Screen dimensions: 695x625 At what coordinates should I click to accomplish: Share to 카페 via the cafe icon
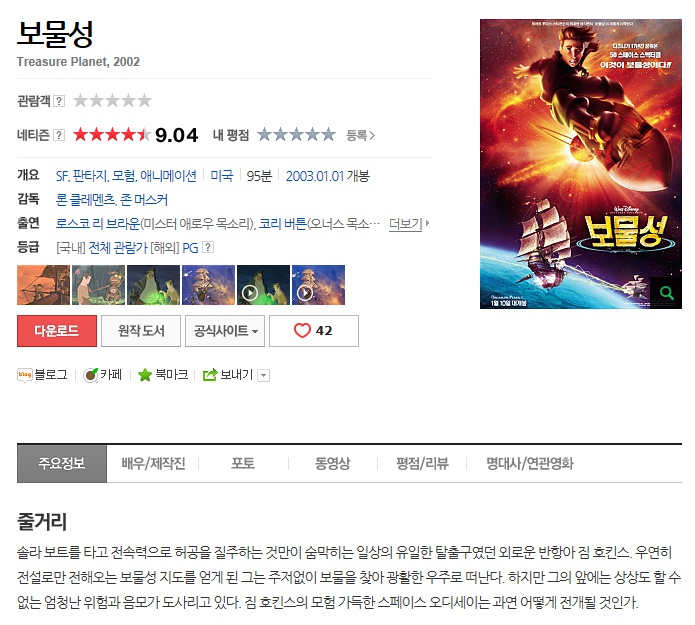90,375
